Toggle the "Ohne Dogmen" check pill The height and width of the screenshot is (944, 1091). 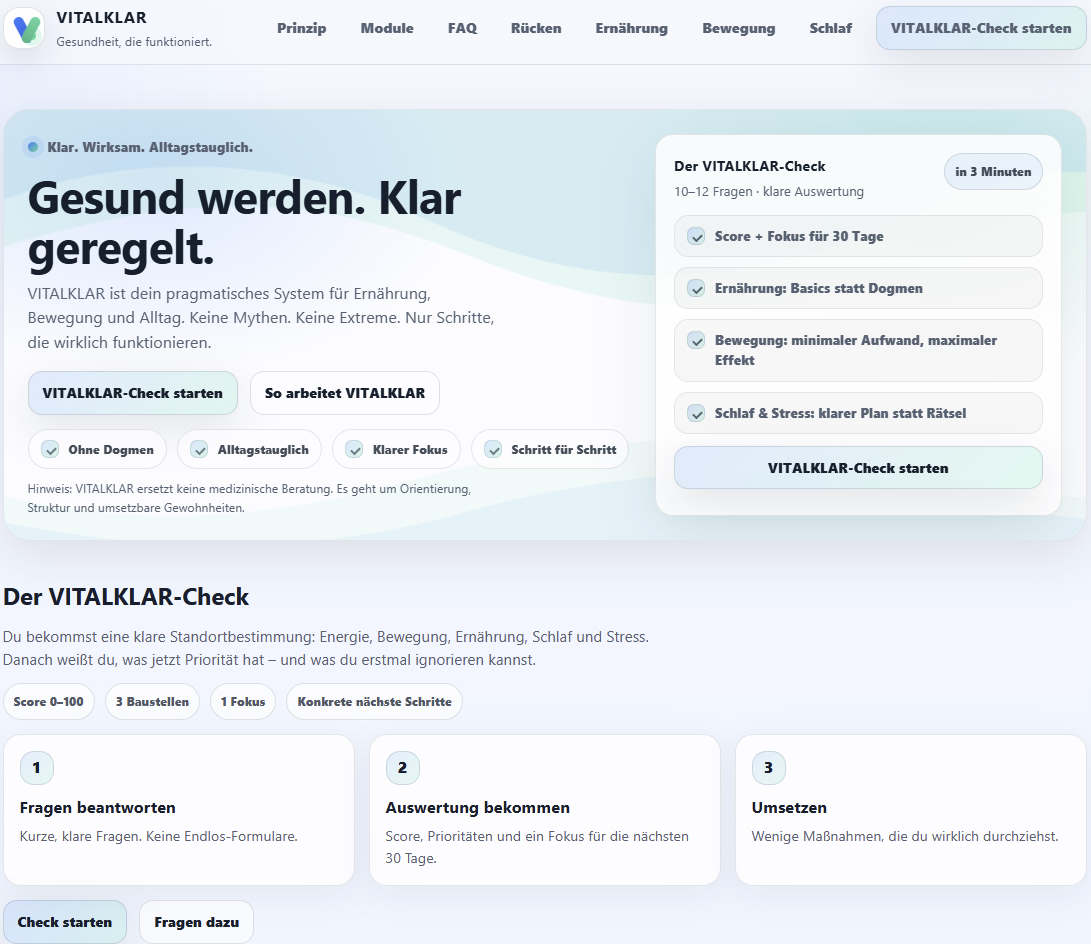[x=97, y=449]
